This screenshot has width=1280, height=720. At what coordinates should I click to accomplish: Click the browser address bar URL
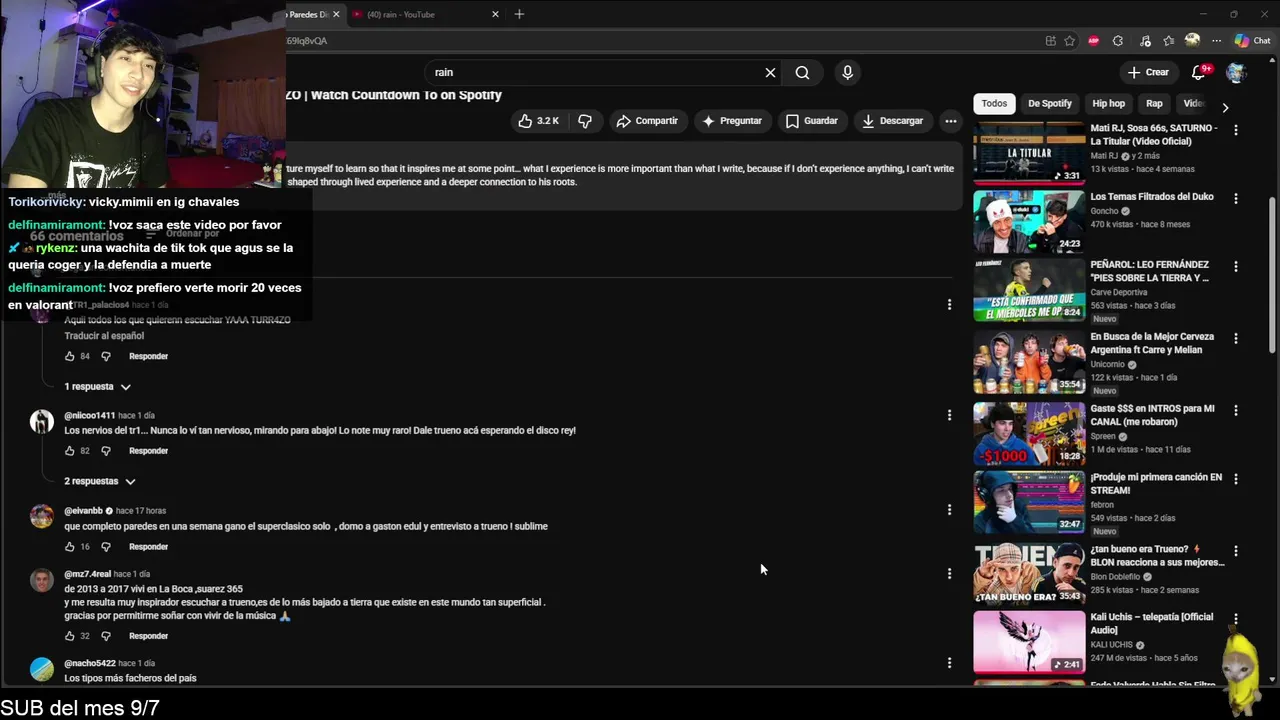point(307,41)
